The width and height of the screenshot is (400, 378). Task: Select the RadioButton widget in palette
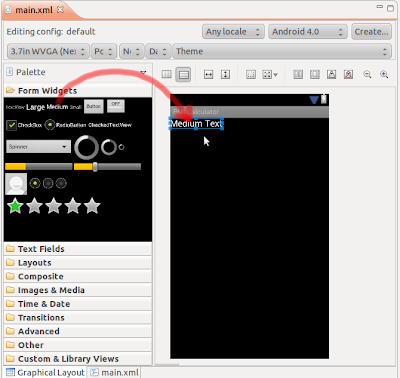65,125
